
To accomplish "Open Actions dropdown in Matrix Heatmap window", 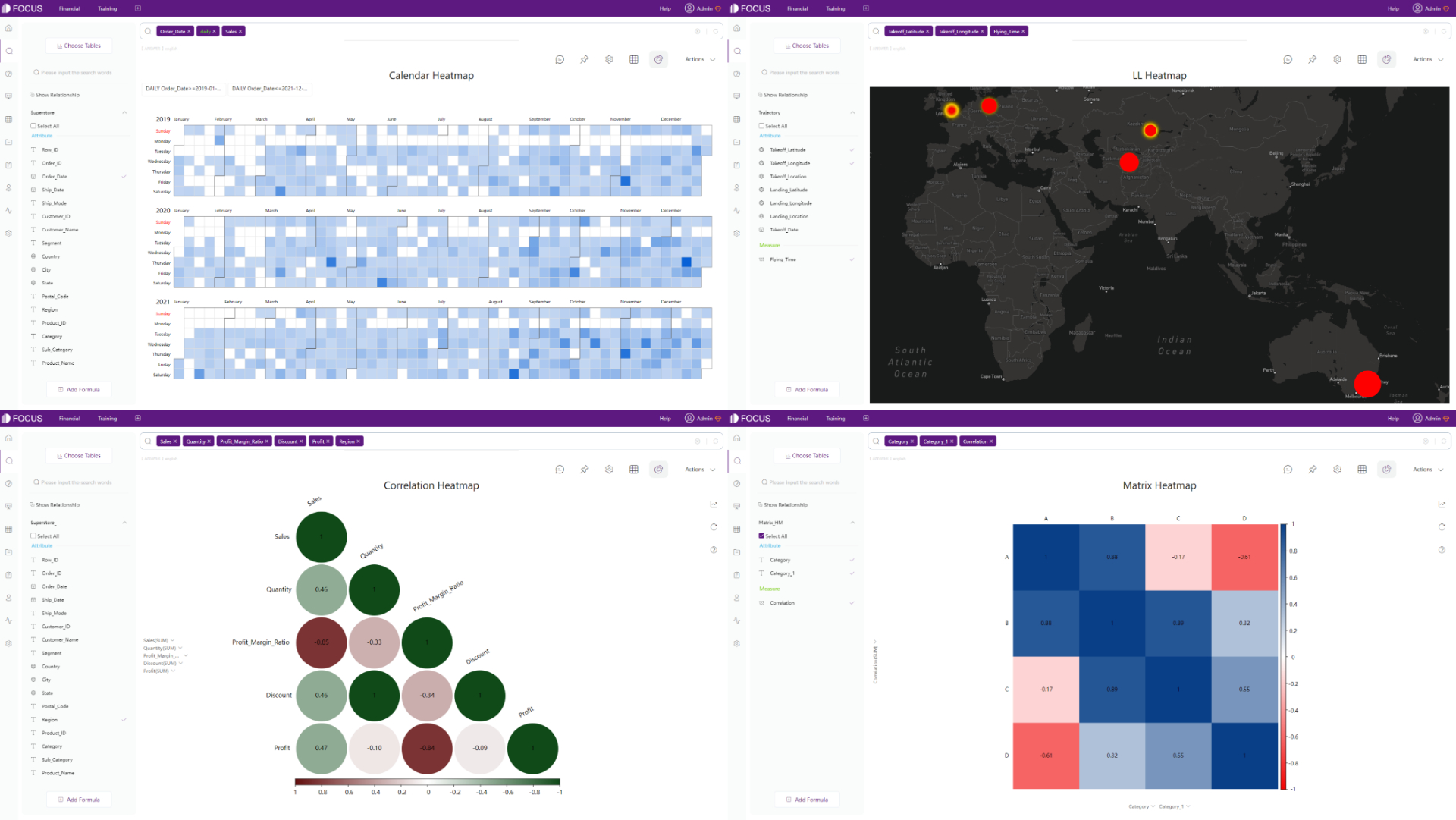I will pyautogui.click(x=1428, y=470).
